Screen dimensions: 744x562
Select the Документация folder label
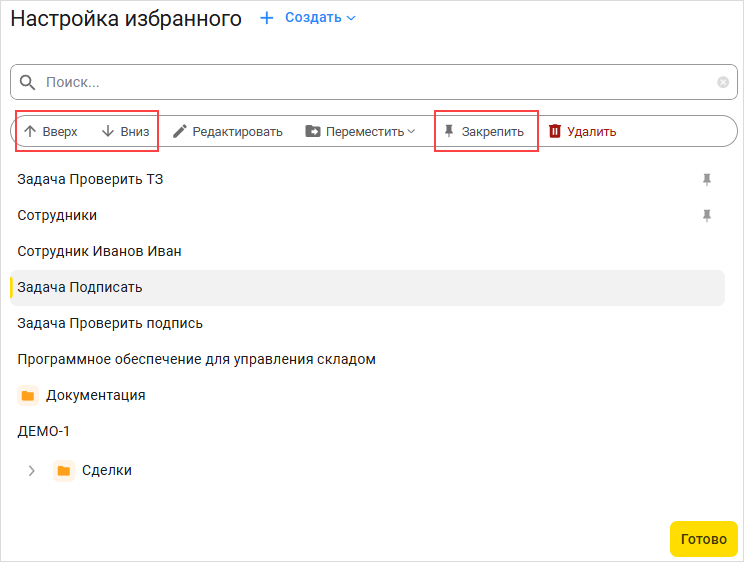tap(95, 395)
